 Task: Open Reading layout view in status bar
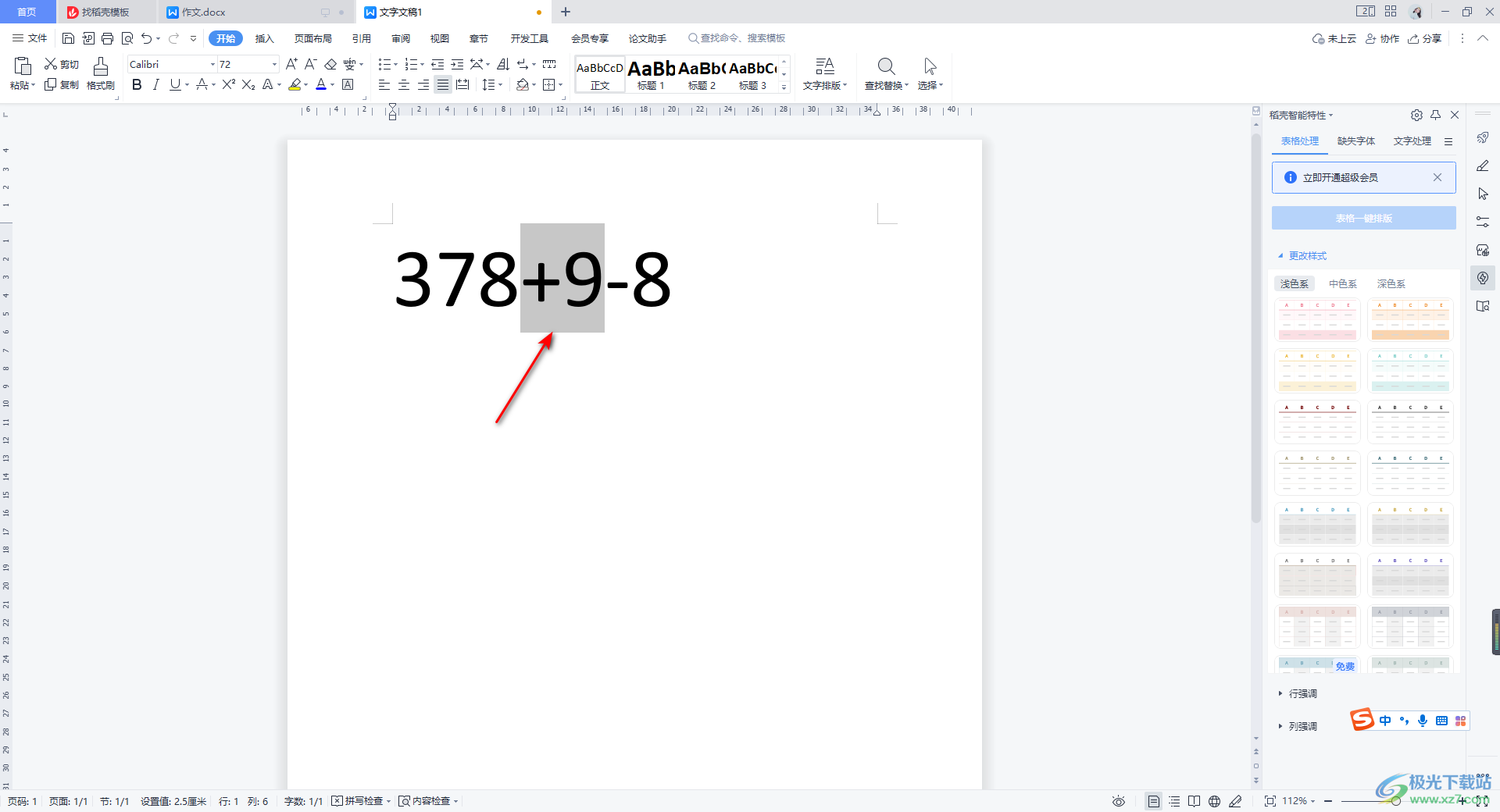(1194, 801)
